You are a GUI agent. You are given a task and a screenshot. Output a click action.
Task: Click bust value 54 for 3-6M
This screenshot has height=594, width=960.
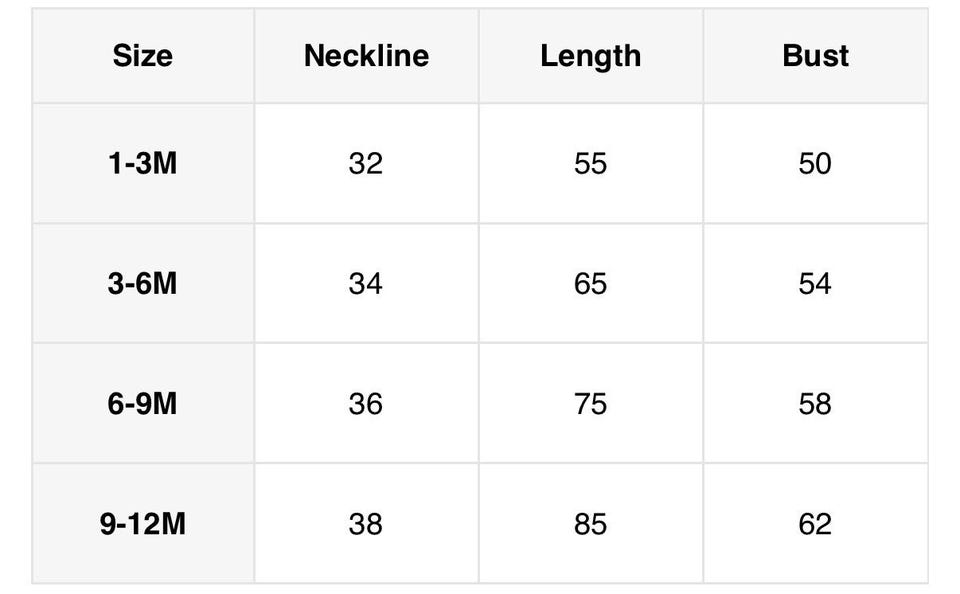tap(815, 283)
